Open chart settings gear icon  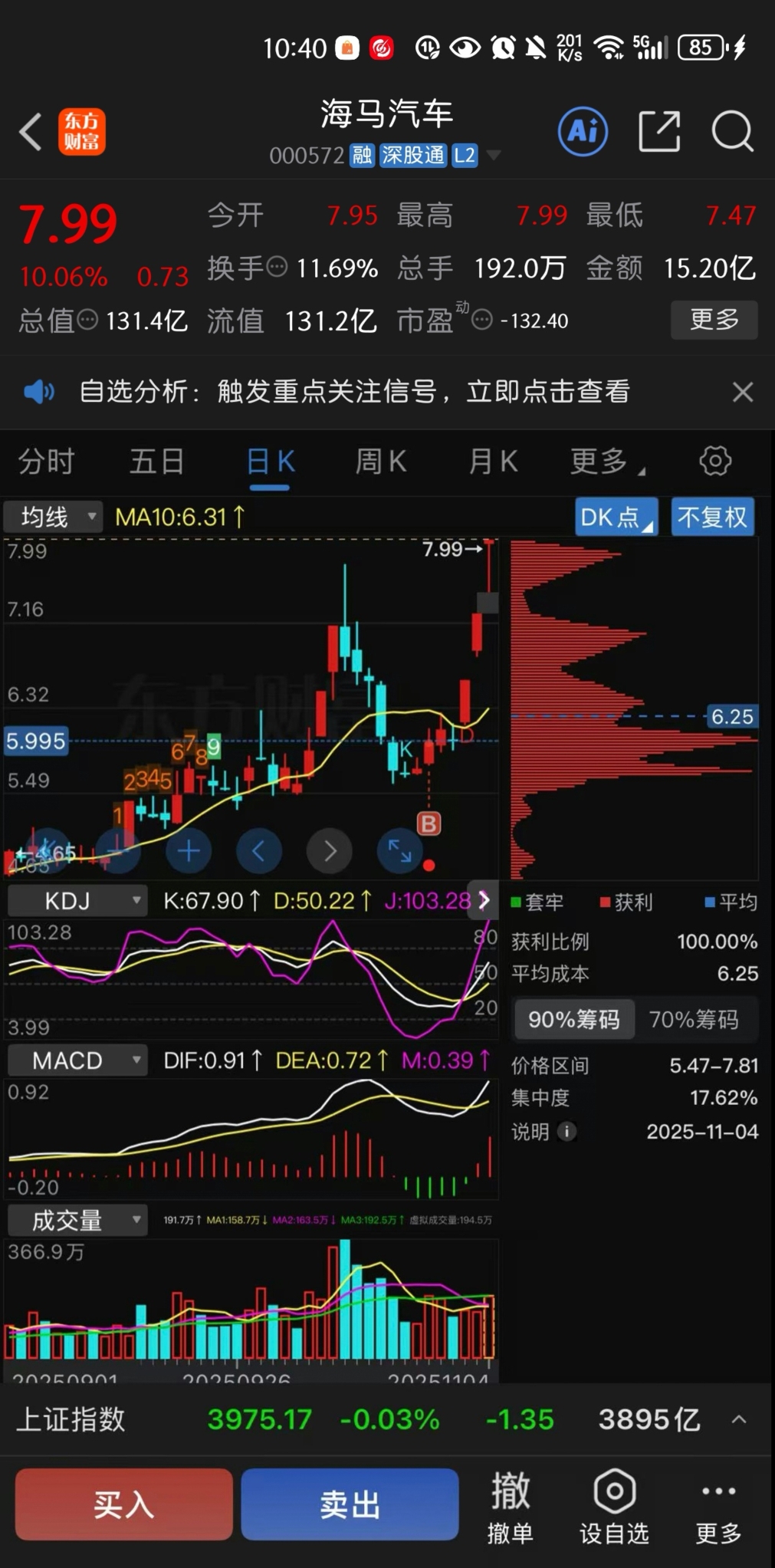pos(715,462)
